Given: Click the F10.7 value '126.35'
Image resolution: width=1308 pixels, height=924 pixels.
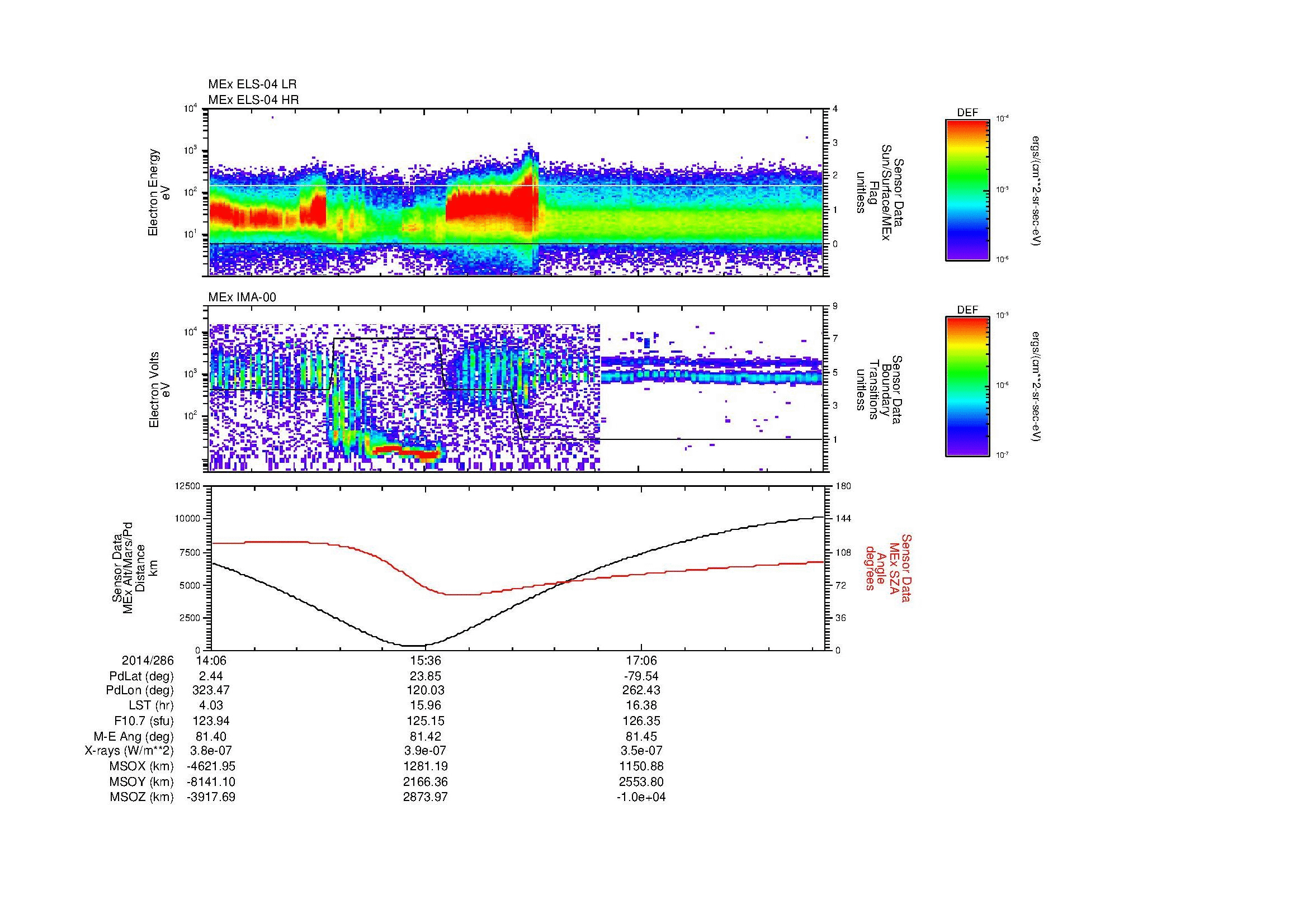Looking at the screenshot, I should pos(641,721).
